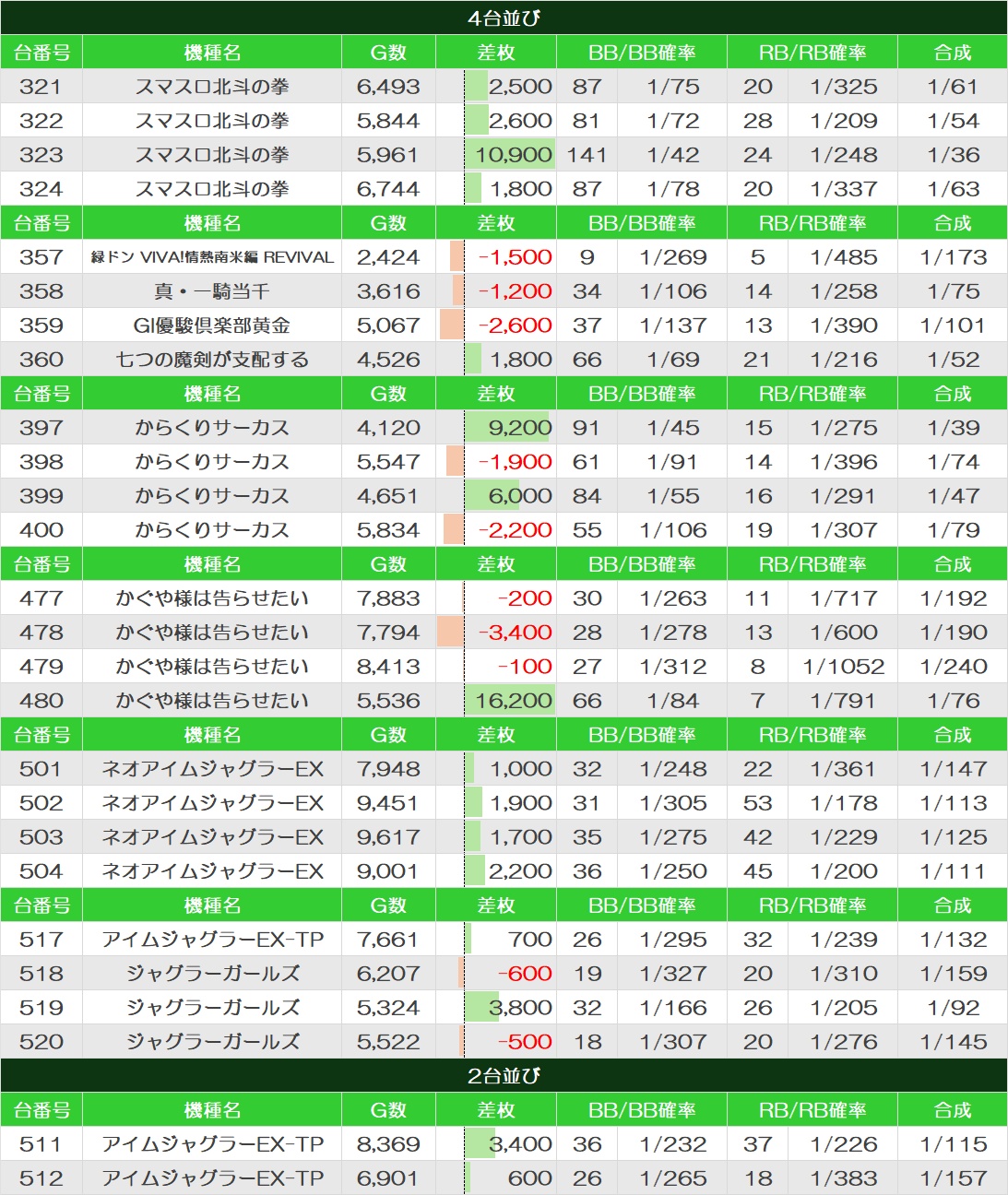Click BB probability 1/84 for machine 480
This screenshot has width=1008, height=1195.
673,701
